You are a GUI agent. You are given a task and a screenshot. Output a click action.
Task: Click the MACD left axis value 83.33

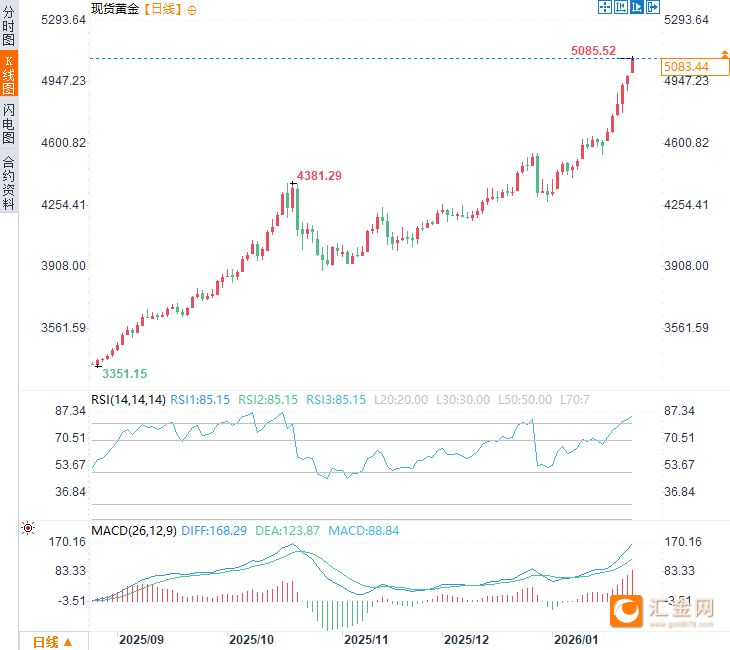[70, 570]
